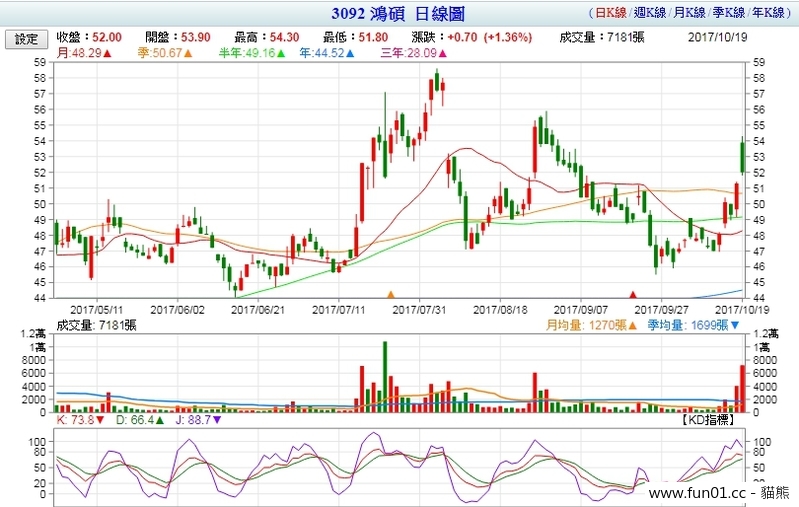Click the tallest green volume bar
Screen dimensions: 799x507
pyautogui.click(x=384, y=376)
